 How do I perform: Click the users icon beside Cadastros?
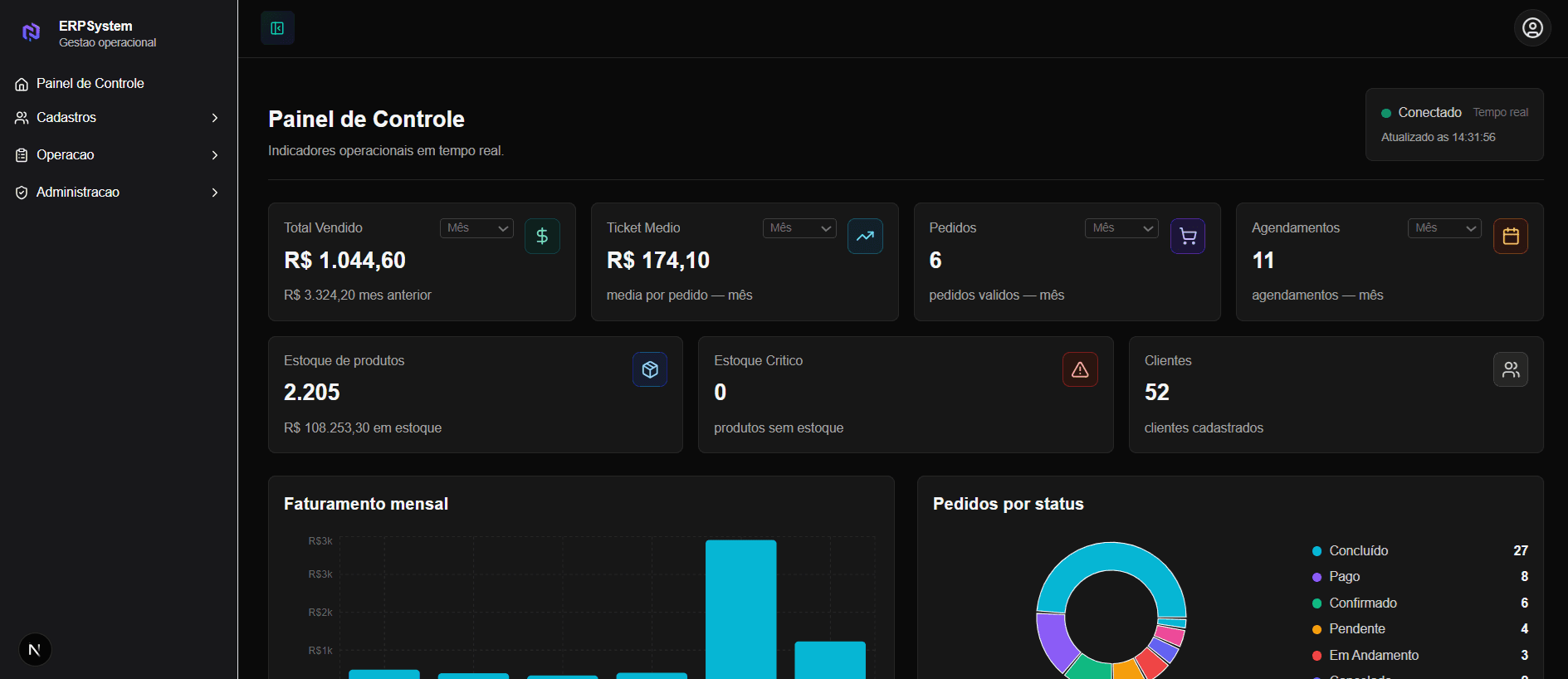click(x=22, y=118)
